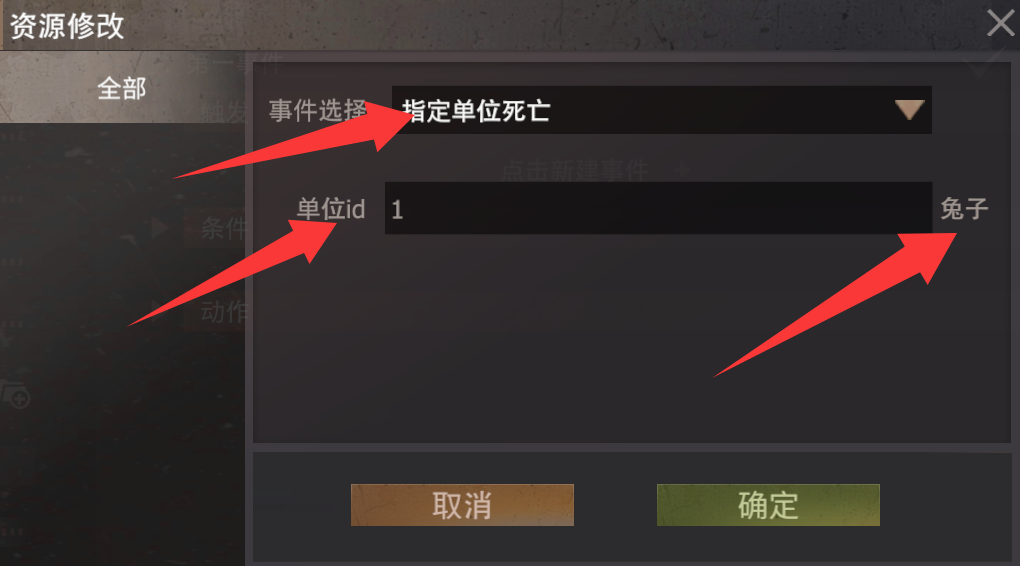Select the 全部 category tab
The height and width of the screenshot is (566, 1020).
[122, 88]
